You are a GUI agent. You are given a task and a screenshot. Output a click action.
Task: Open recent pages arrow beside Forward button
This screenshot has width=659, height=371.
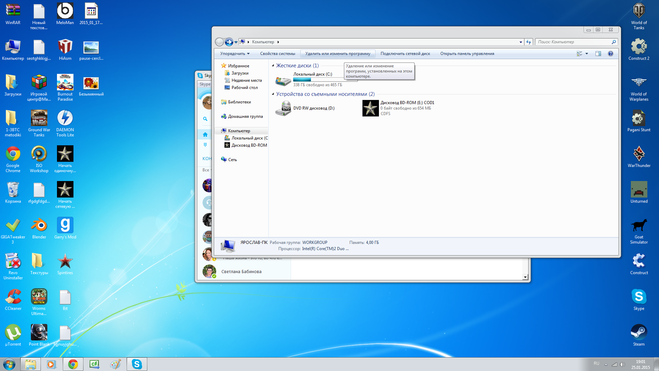click(236, 42)
